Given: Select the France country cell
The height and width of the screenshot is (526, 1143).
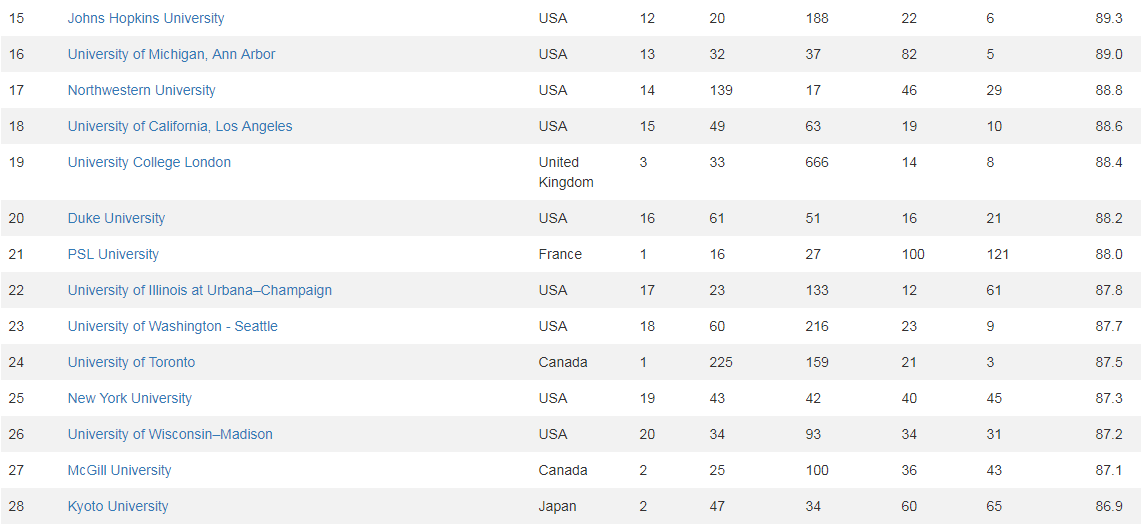Looking at the screenshot, I should point(560,254).
